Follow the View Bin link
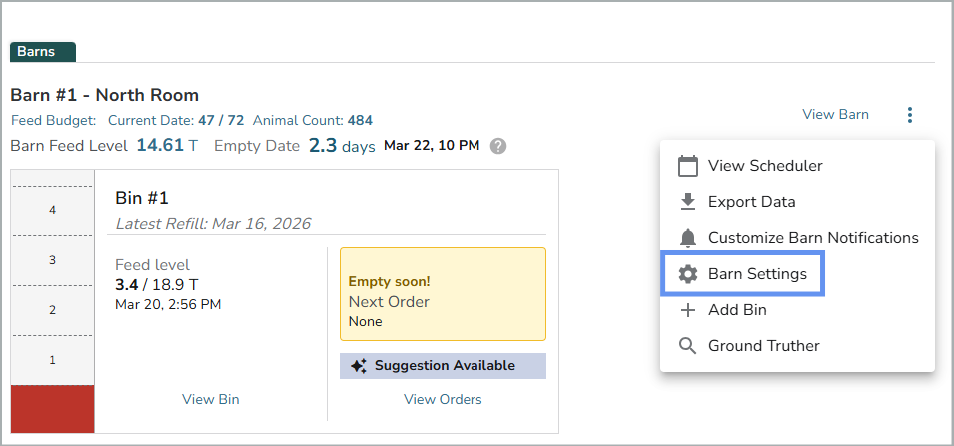The width and height of the screenshot is (954, 446). [x=210, y=400]
